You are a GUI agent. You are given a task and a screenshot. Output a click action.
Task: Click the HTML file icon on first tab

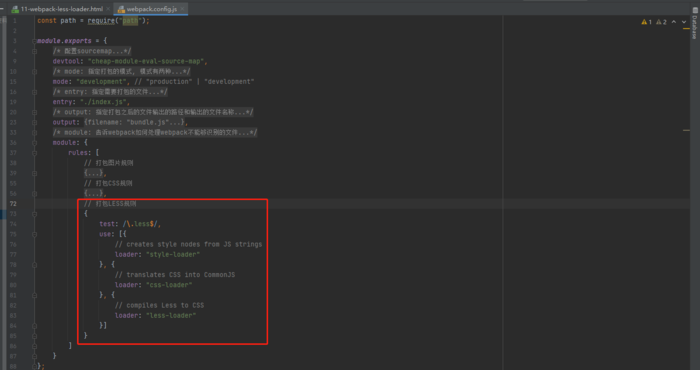(15, 9)
